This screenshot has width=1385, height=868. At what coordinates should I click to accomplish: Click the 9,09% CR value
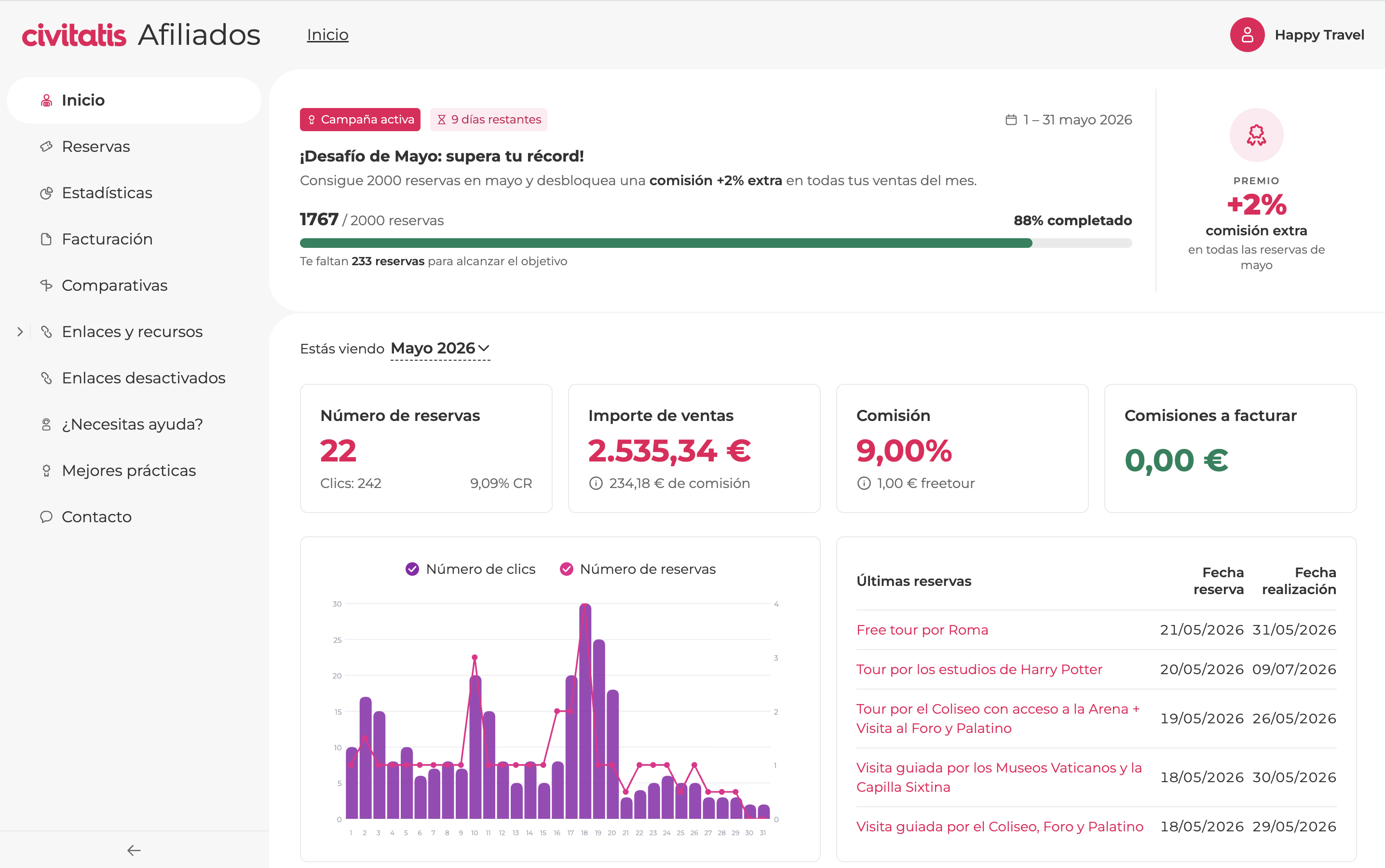[x=501, y=483]
